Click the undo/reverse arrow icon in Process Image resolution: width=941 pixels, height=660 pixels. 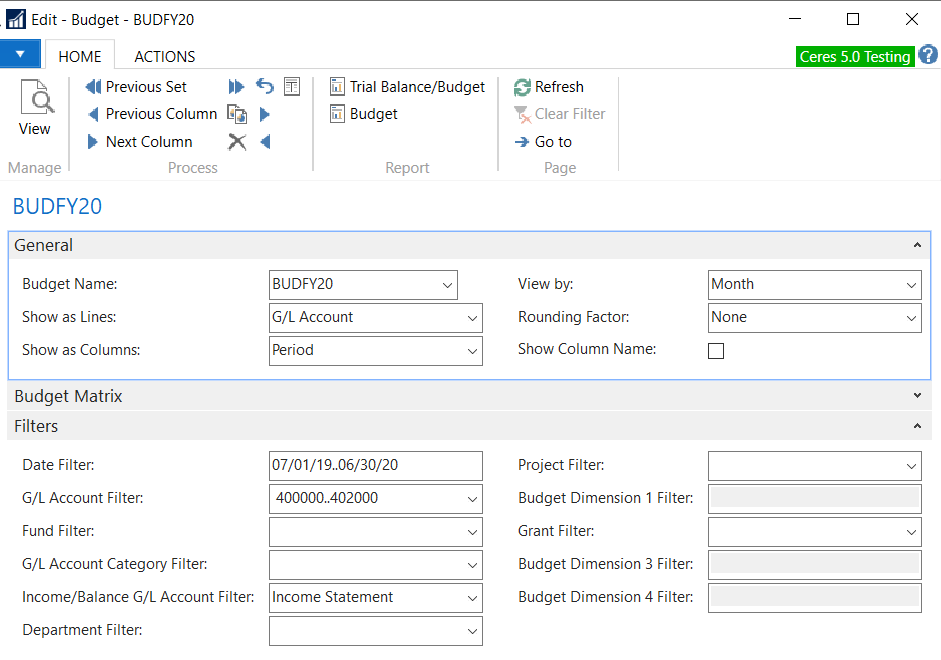pyautogui.click(x=265, y=87)
